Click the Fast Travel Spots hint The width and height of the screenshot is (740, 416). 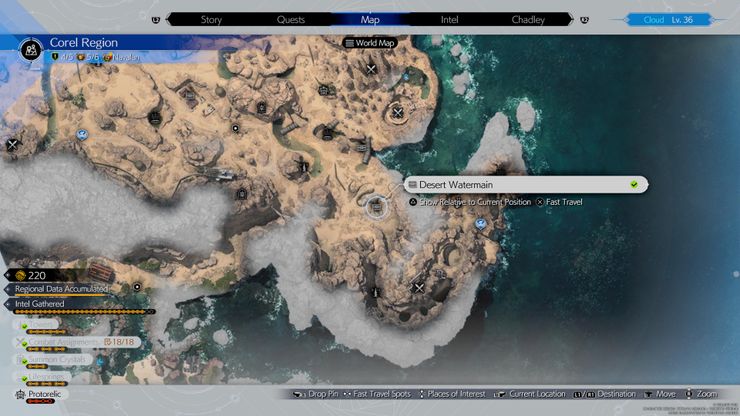point(377,394)
